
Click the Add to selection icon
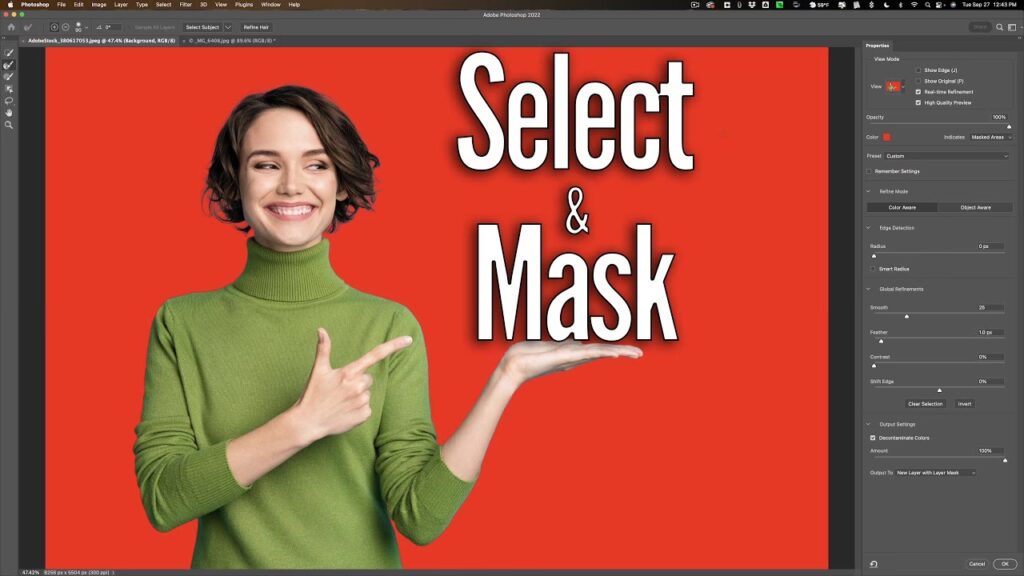coord(54,27)
